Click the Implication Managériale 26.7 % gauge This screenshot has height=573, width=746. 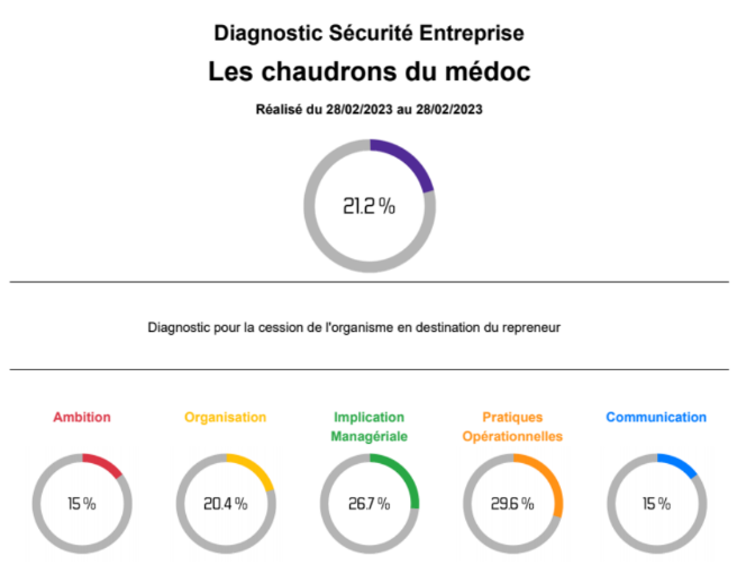point(369,503)
